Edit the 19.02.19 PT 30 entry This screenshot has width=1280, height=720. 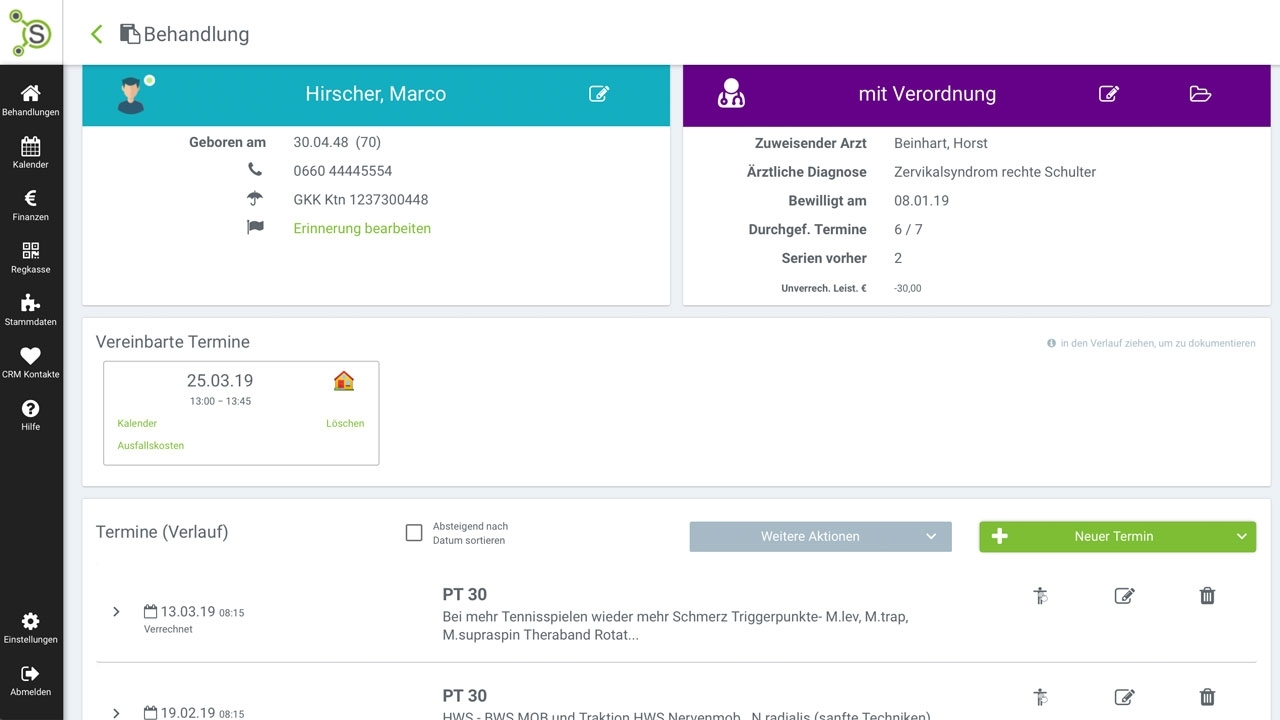tap(1124, 697)
